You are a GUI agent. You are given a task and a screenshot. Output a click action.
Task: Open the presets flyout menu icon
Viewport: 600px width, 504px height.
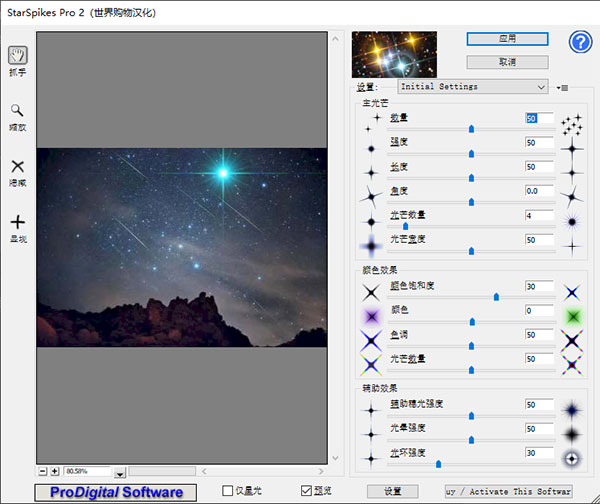[x=563, y=87]
